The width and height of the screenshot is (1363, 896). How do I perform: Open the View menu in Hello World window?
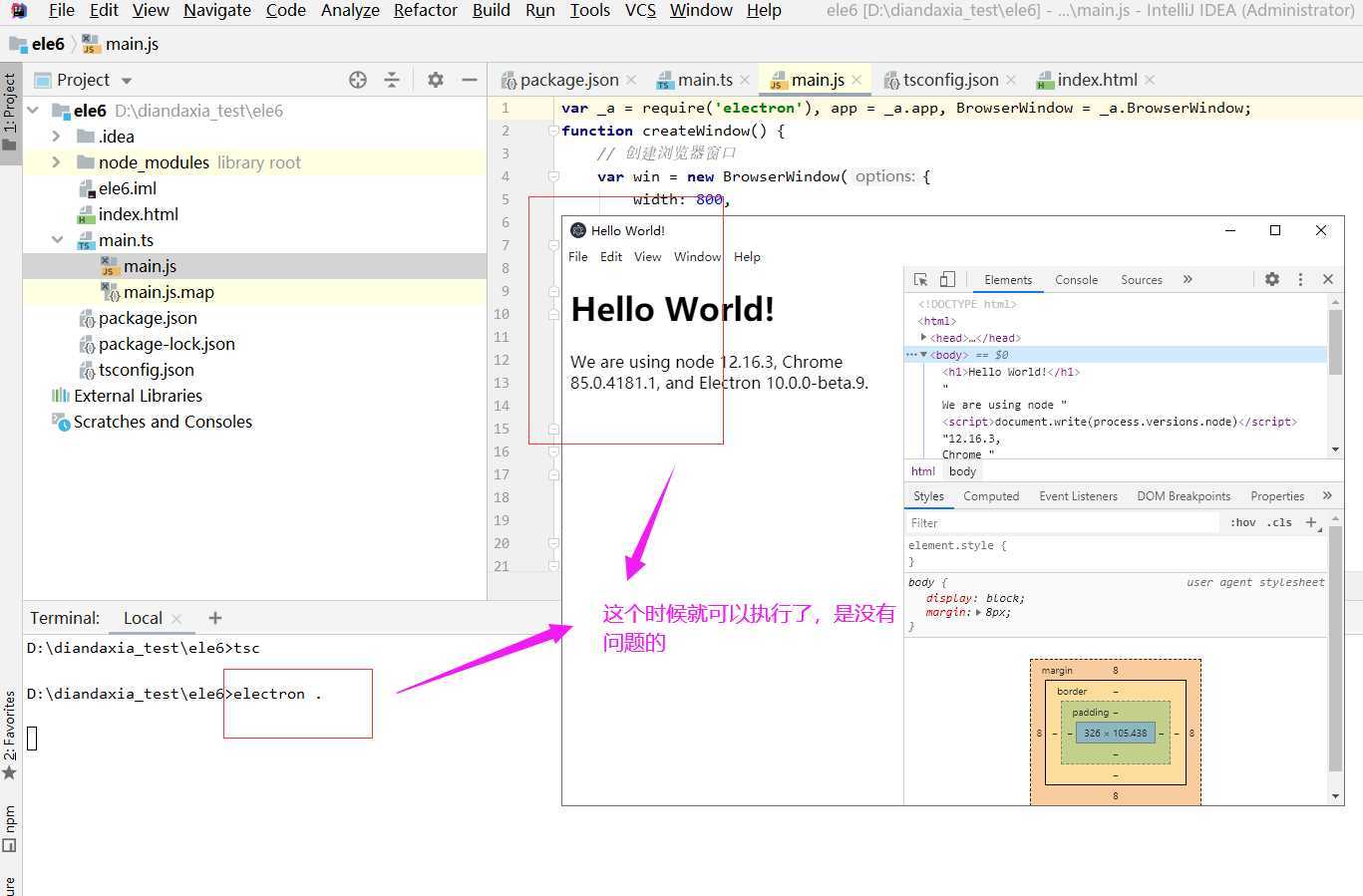click(647, 257)
